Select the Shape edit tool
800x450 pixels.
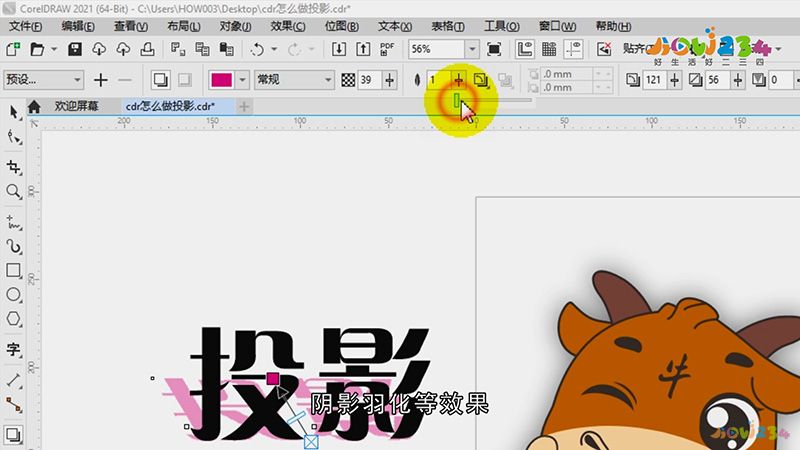[13, 137]
